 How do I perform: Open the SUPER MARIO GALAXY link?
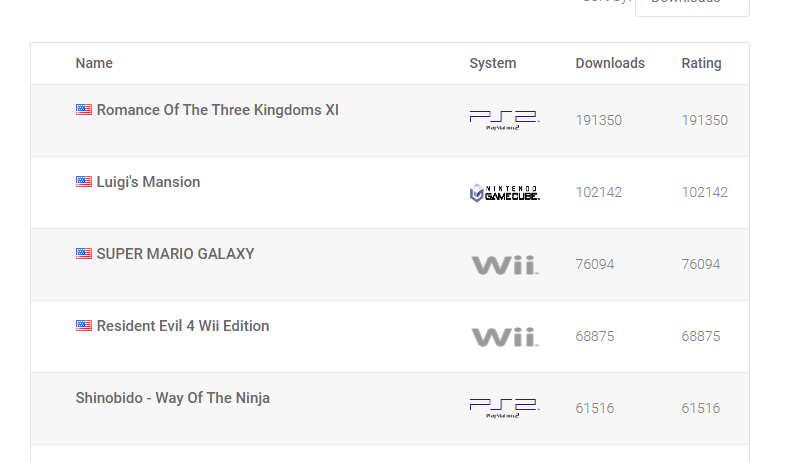pyautogui.click(x=175, y=254)
